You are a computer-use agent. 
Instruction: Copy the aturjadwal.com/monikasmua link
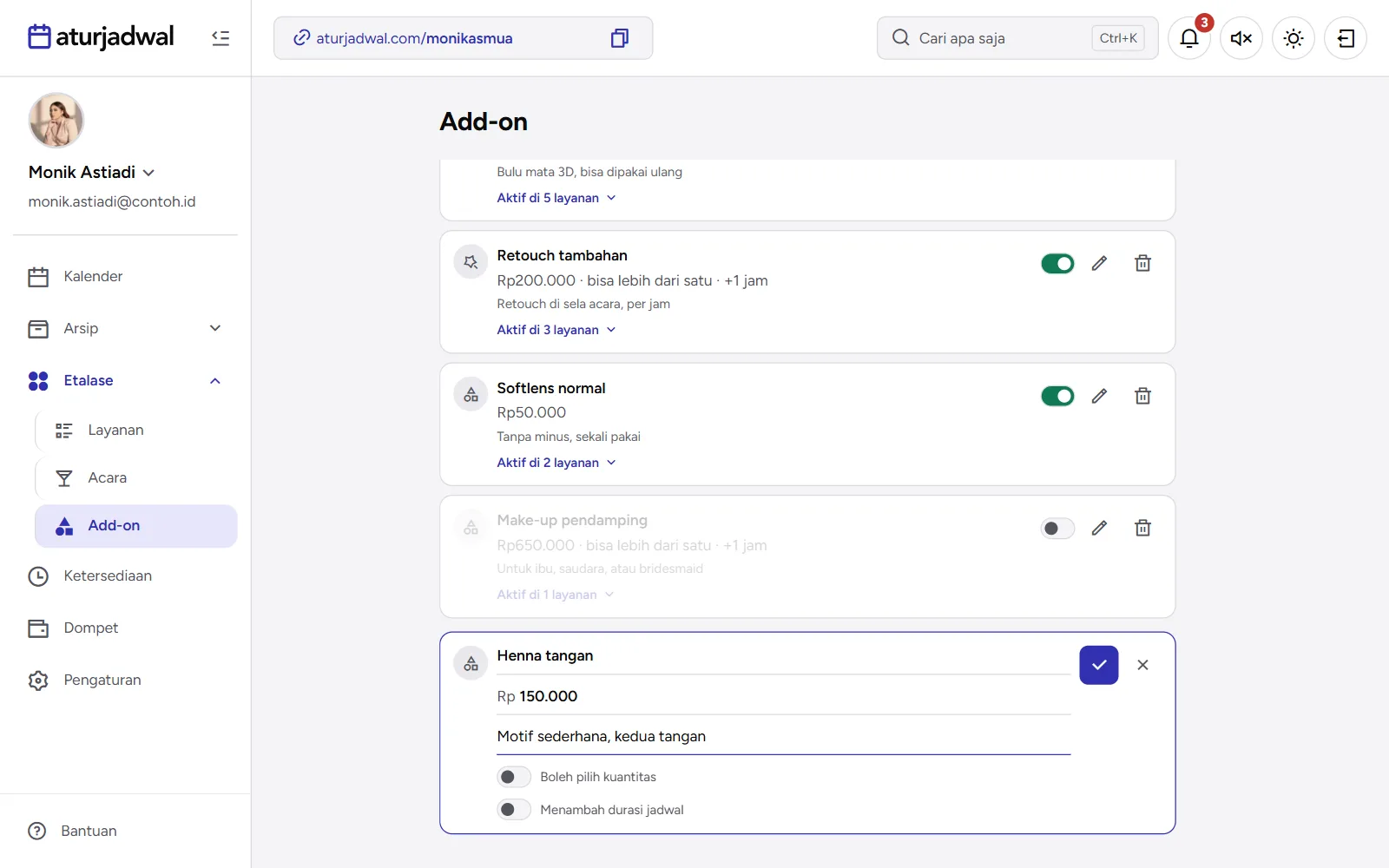[619, 38]
